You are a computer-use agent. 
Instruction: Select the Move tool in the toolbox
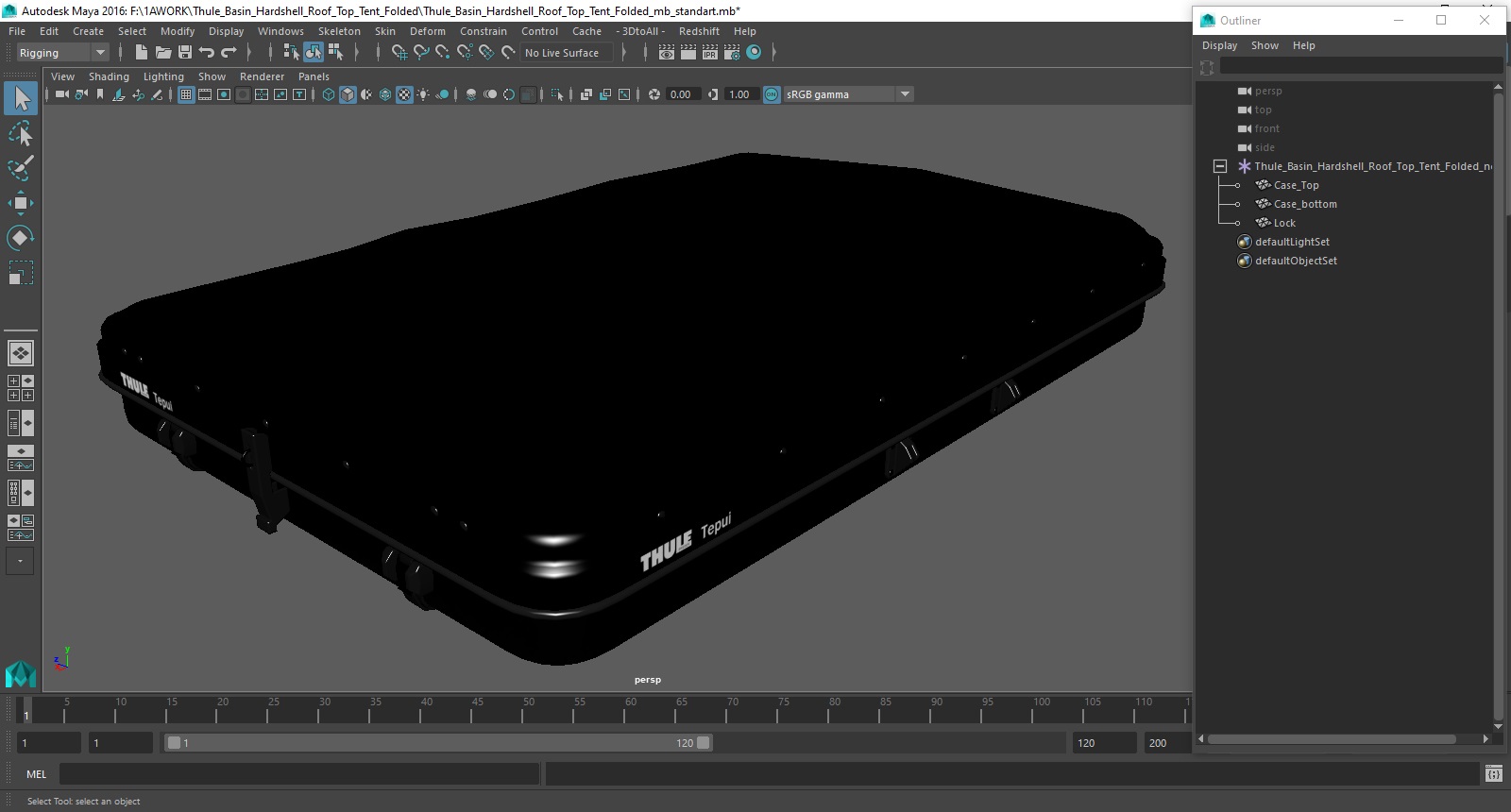(x=20, y=203)
